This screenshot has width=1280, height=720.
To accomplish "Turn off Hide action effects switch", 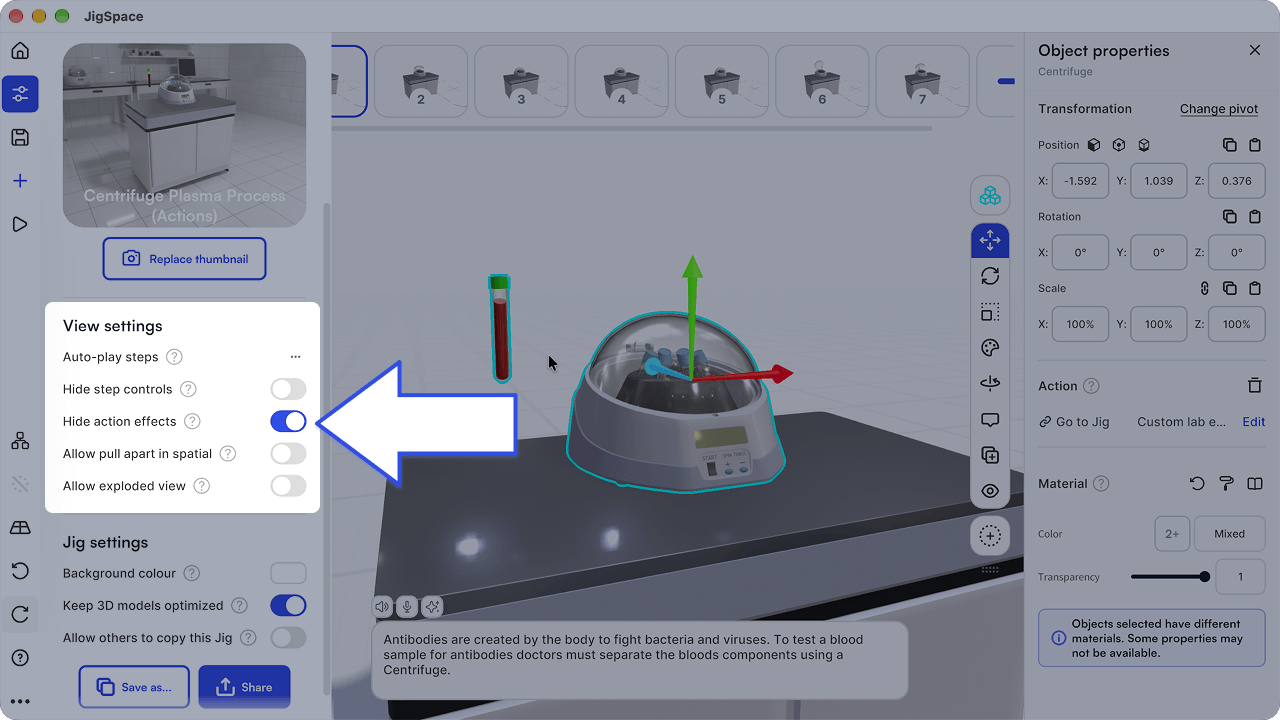I will coord(288,421).
